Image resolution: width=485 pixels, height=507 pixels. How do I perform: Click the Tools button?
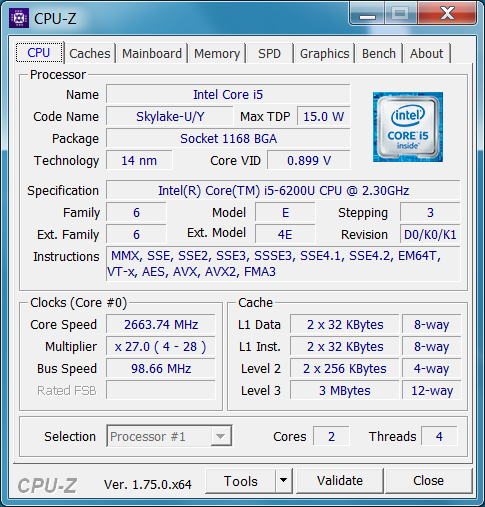[x=241, y=481]
